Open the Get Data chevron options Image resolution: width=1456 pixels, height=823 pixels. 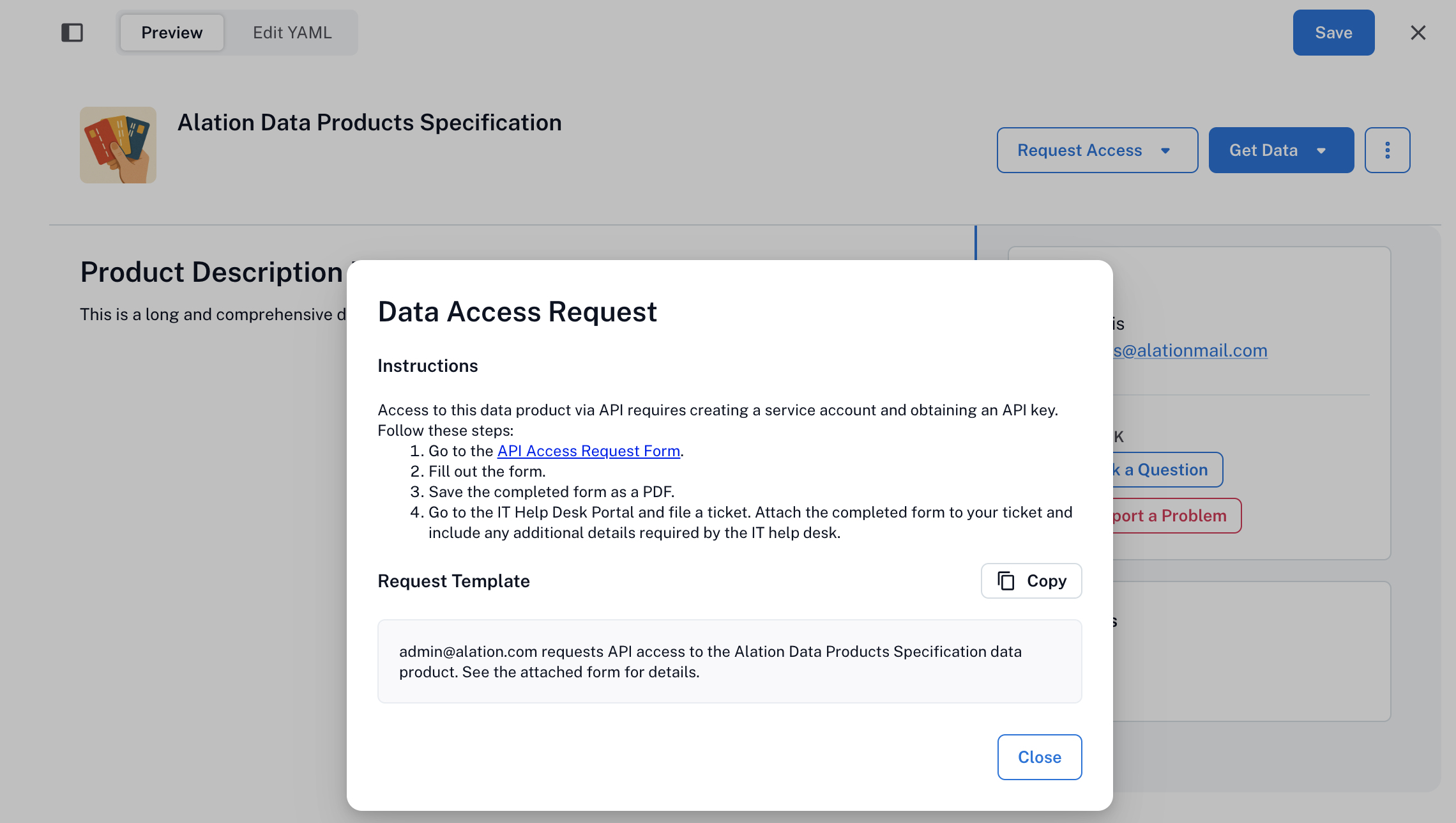click(1322, 150)
